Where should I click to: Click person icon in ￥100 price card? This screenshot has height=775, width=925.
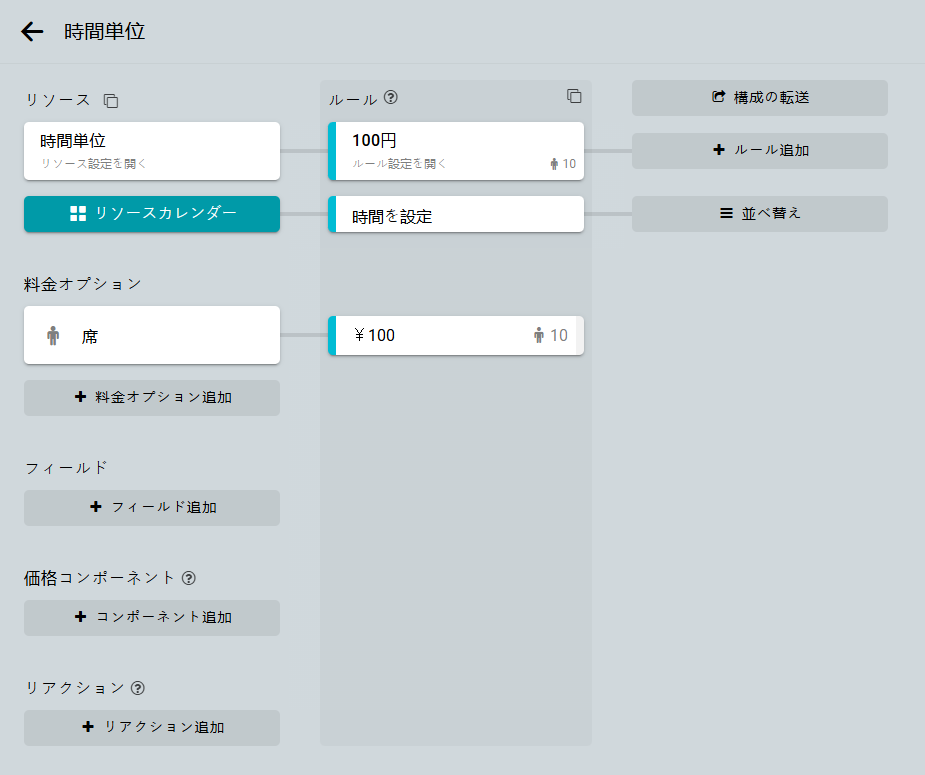pyautogui.click(x=539, y=335)
